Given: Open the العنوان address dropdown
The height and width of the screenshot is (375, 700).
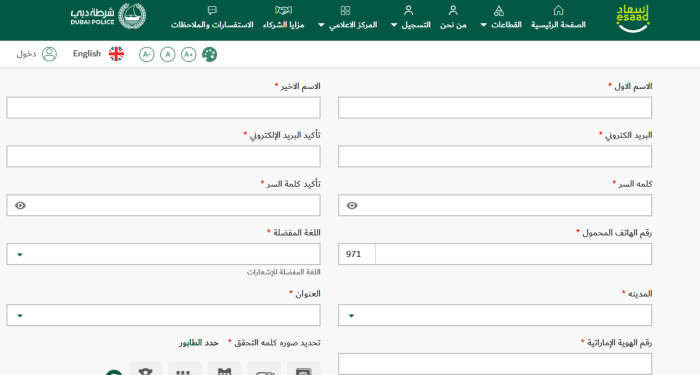Looking at the screenshot, I should click(163, 315).
